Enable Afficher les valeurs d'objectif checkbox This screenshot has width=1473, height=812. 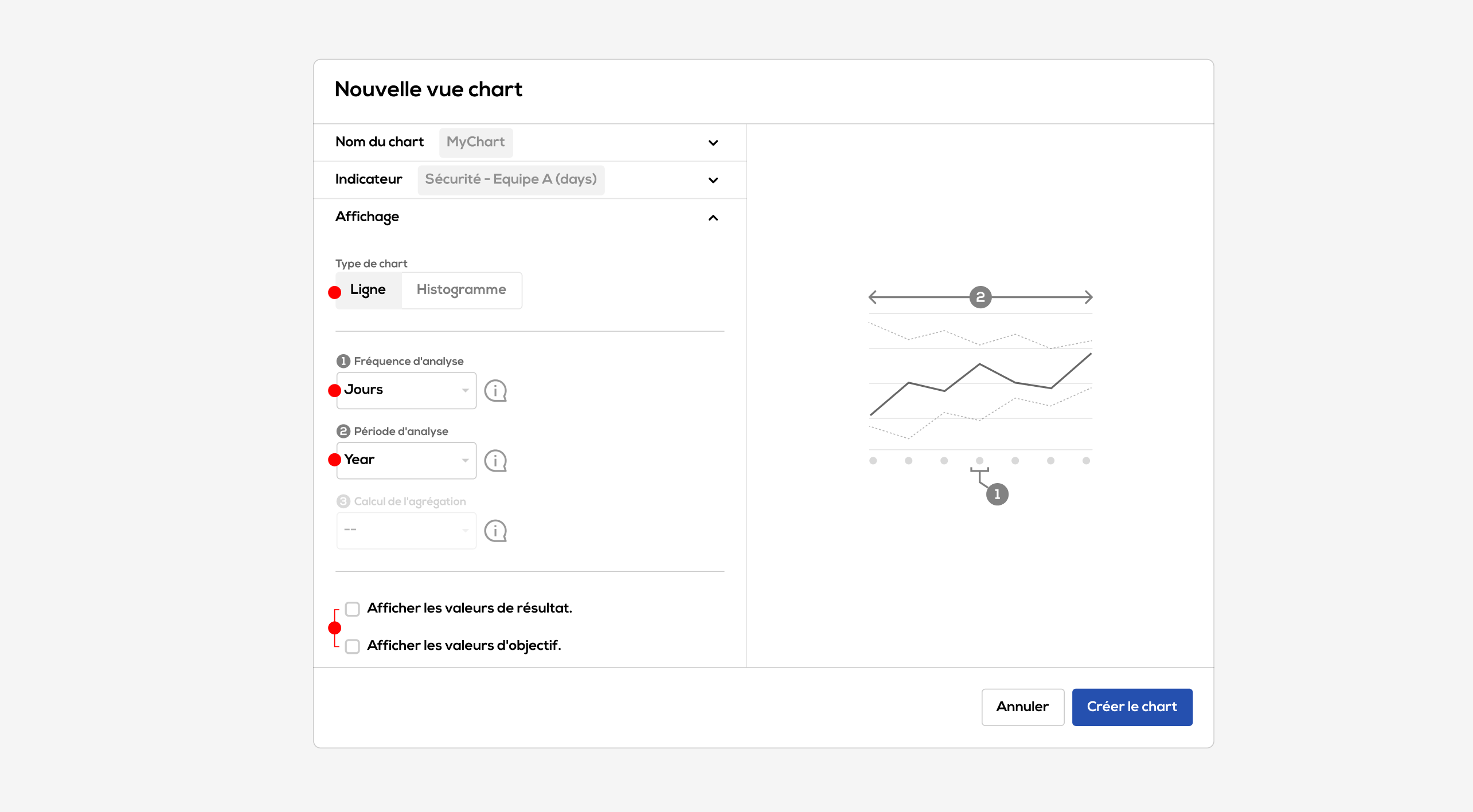click(353, 646)
